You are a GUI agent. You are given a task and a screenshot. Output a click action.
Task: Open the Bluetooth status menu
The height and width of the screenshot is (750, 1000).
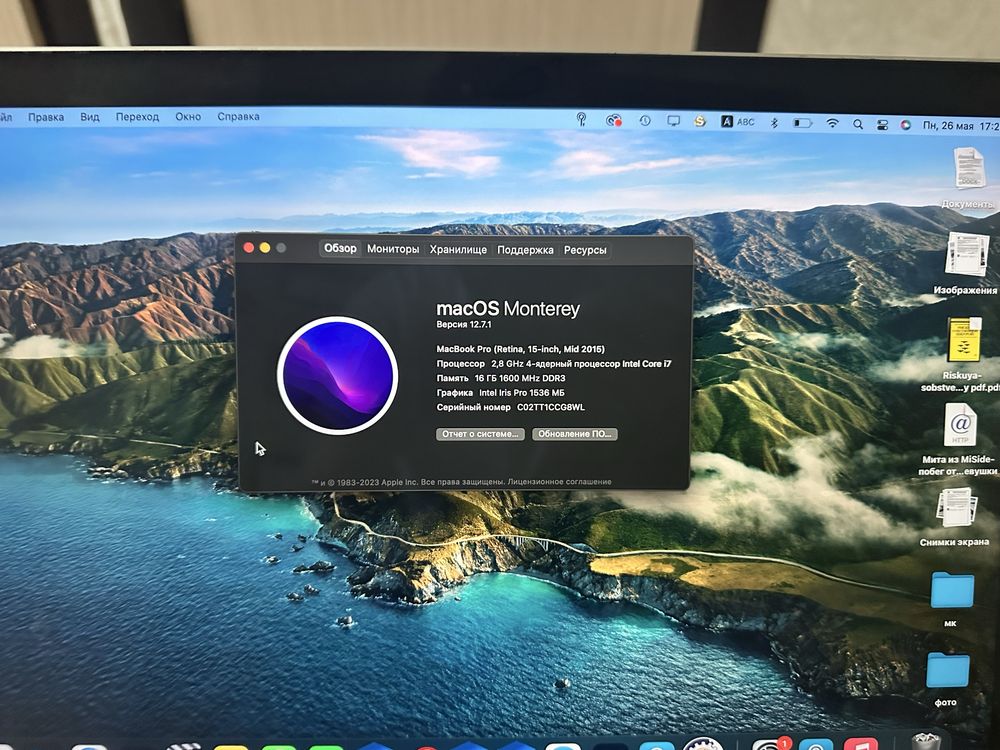[774, 122]
